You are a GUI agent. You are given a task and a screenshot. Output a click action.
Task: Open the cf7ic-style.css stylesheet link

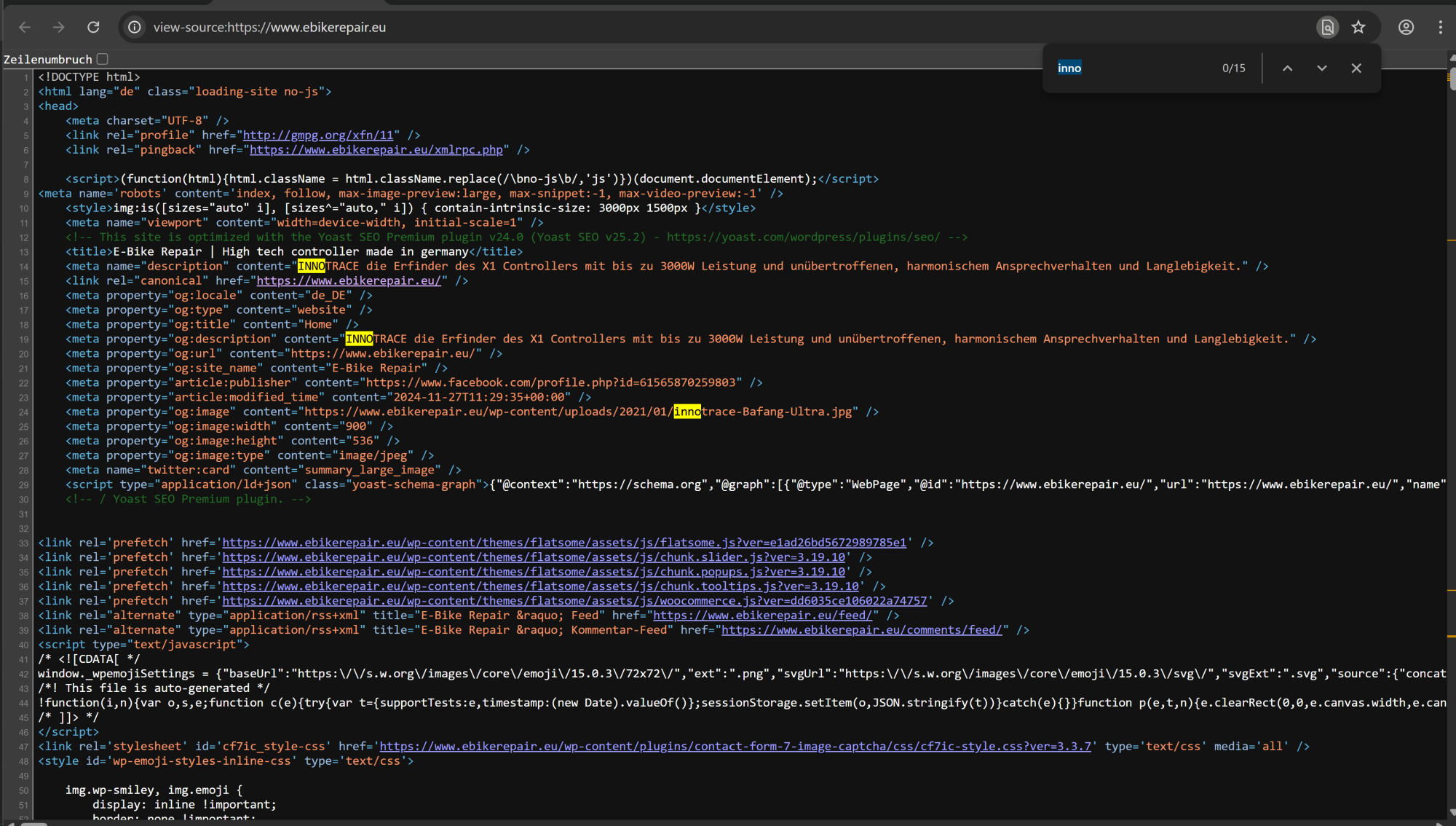(735, 747)
